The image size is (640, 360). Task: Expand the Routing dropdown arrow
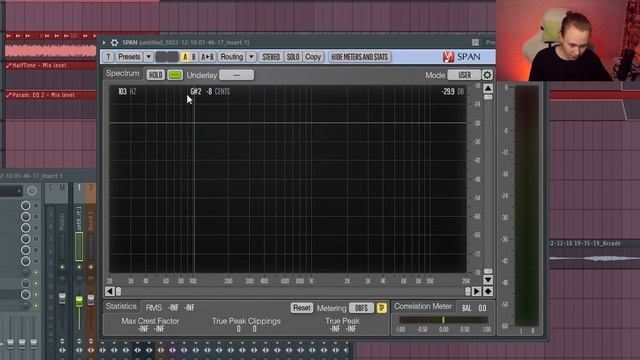251,57
